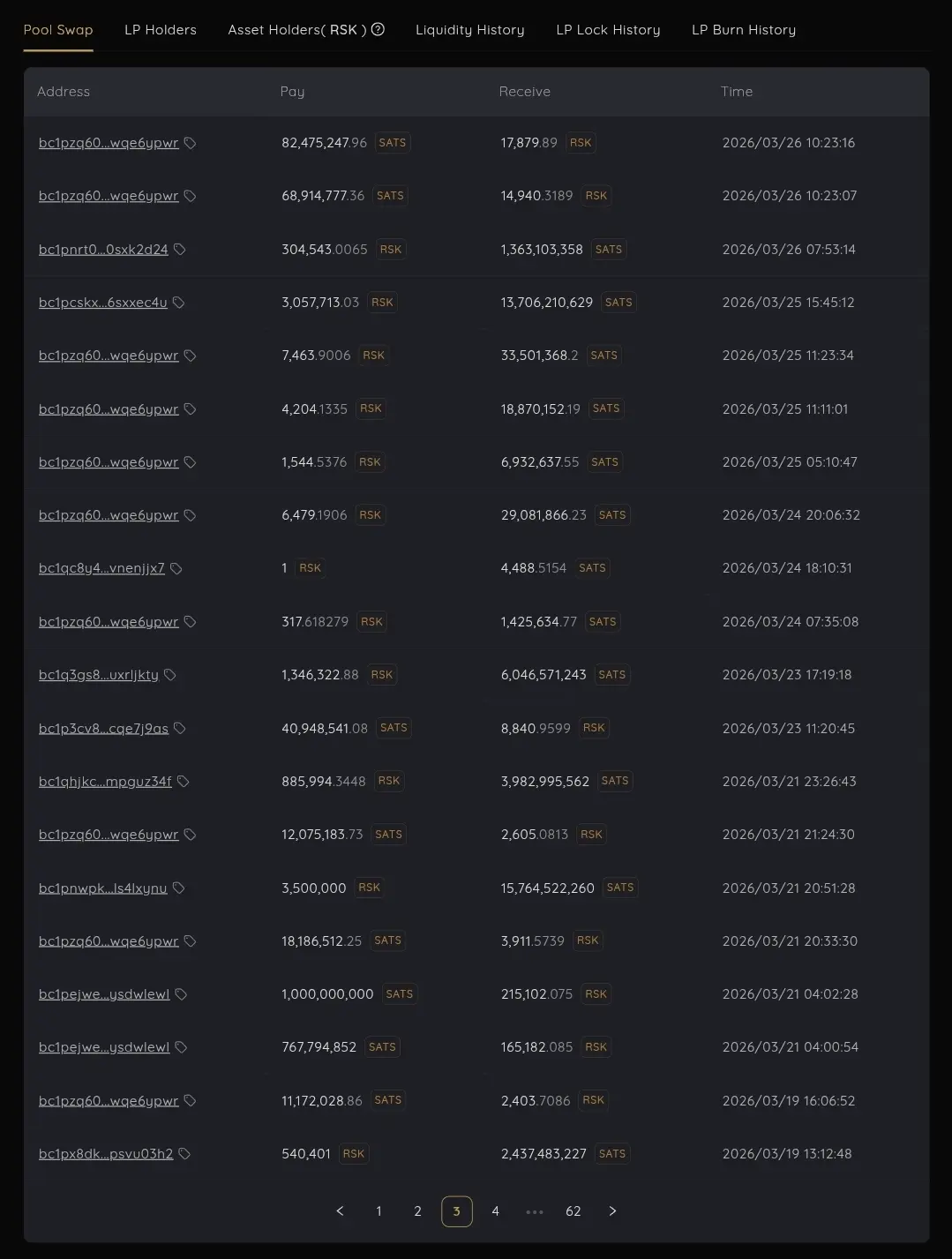Image resolution: width=952 pixels, height=1259 pixels.
Task: Click tag icon beside bc1px8dk...psvu03h2
Action: pos(185,1154)
